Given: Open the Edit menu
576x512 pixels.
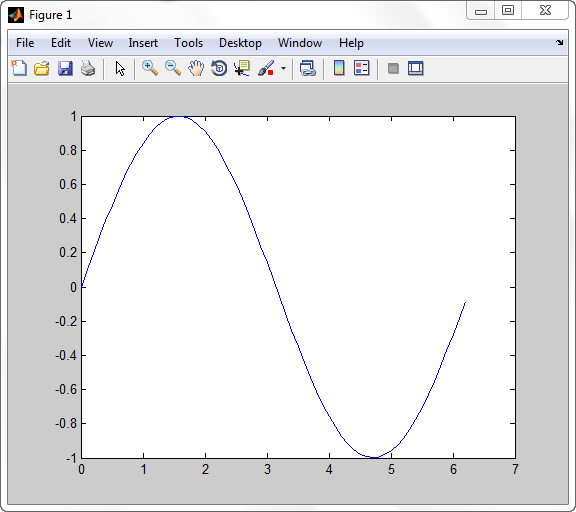Looking at the screenshot, I should (x=61, y=43).
